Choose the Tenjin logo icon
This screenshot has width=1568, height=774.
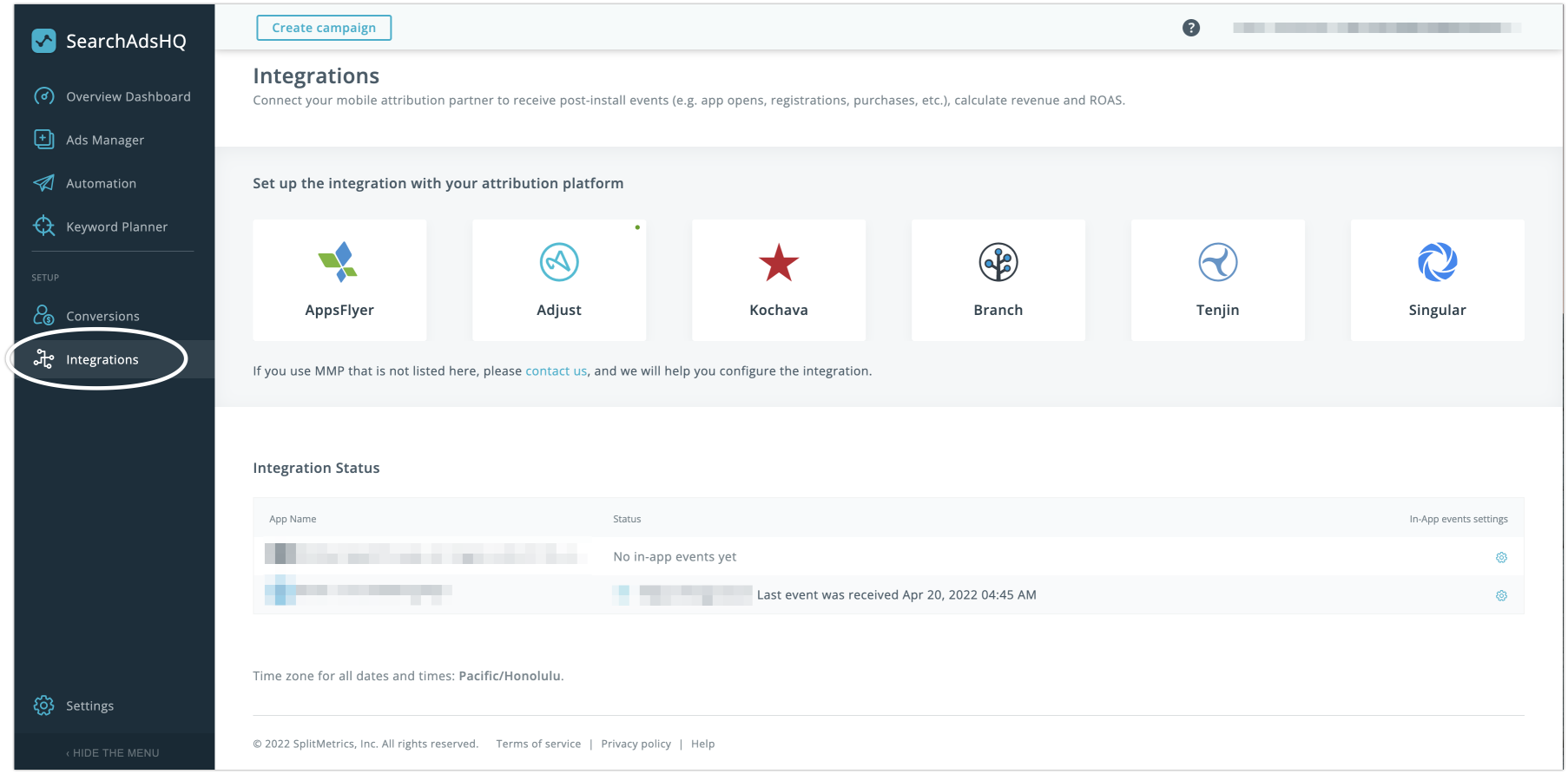pos(1218,262)
